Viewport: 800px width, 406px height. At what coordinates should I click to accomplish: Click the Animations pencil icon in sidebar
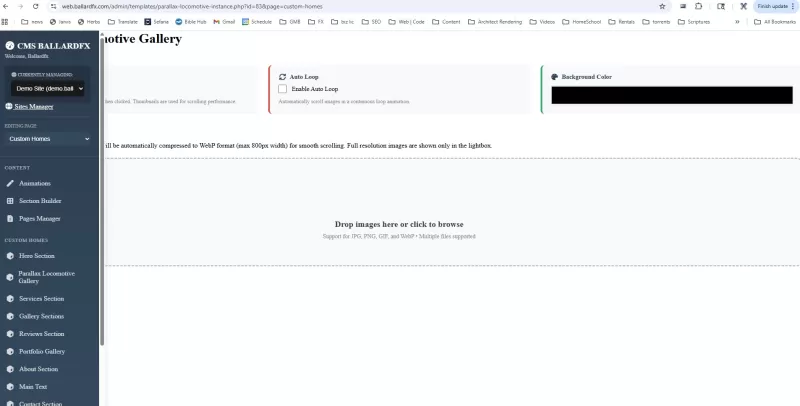coord(10,183)
